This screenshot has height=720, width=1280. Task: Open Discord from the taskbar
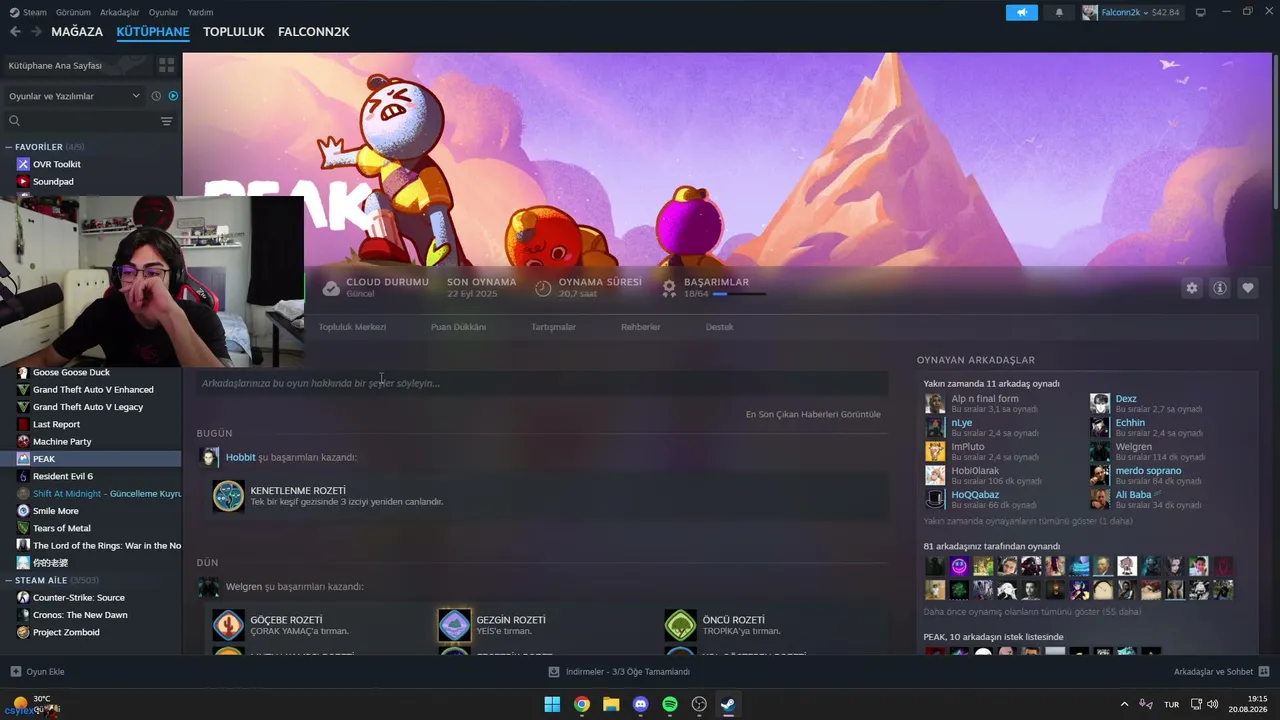[x=641, y=704]
